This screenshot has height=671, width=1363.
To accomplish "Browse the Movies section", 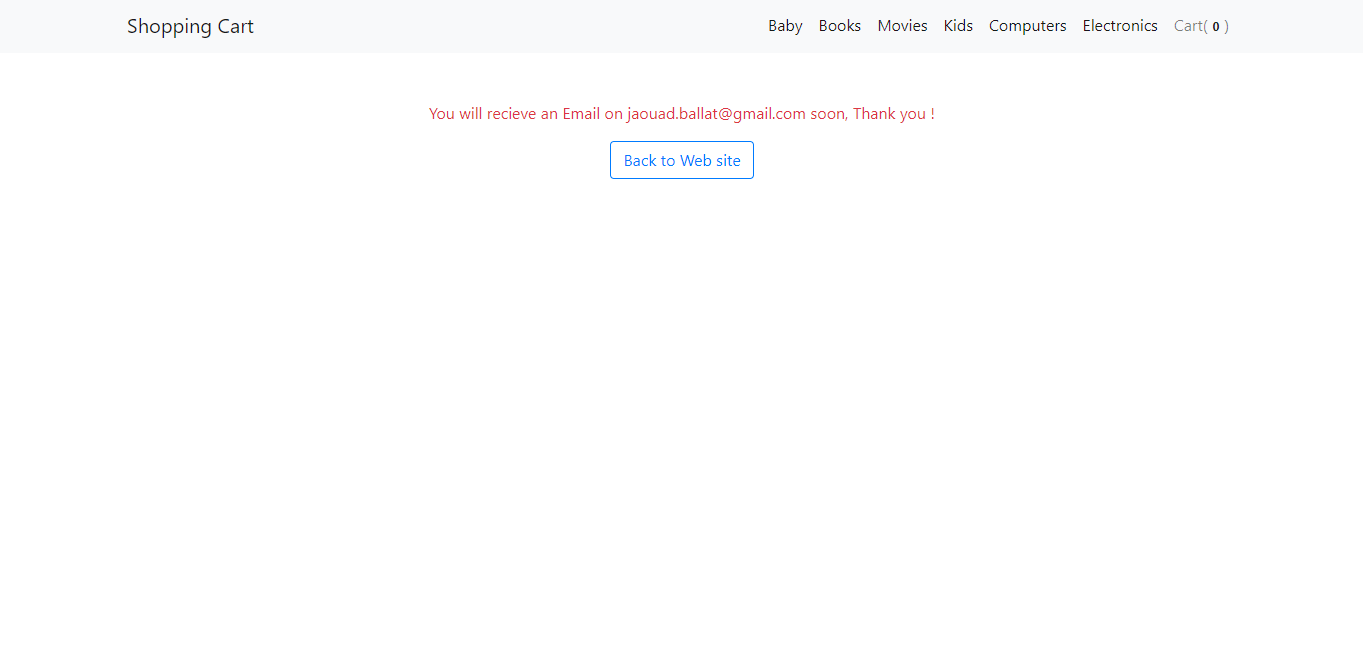I will [902, 26].
